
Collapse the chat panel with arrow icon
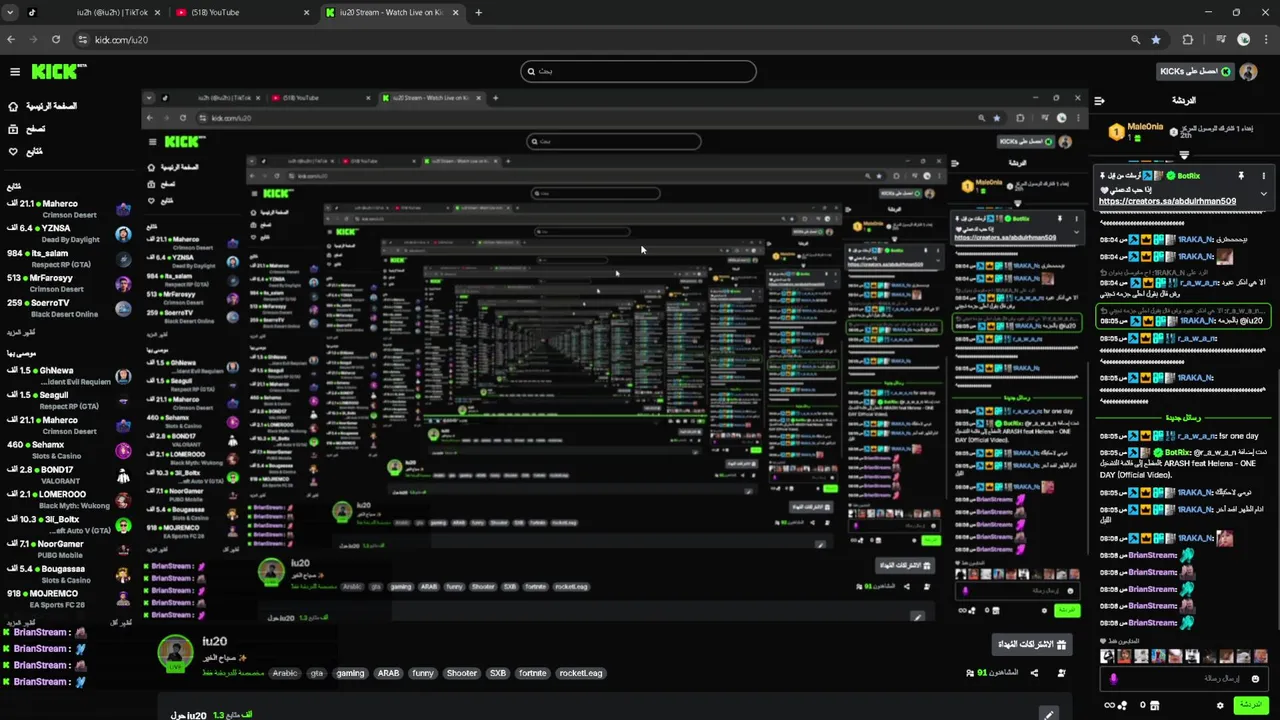1099,100
